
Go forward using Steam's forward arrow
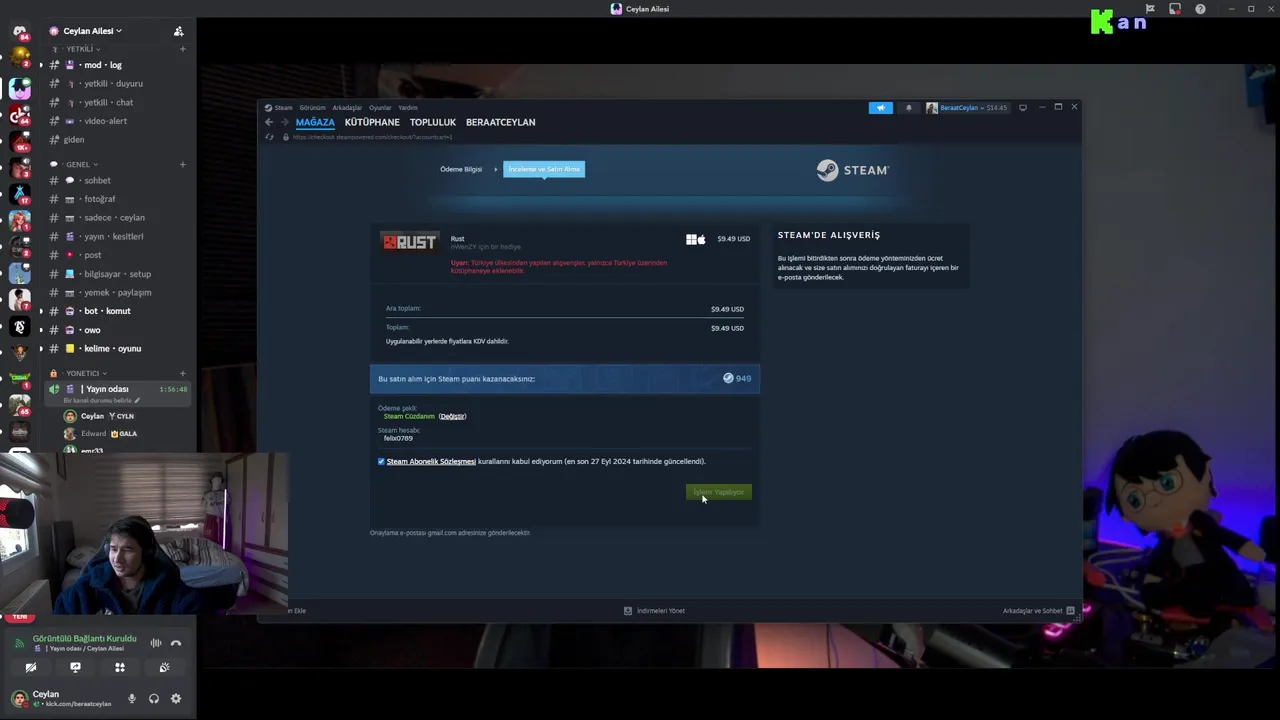pos(284,122)
